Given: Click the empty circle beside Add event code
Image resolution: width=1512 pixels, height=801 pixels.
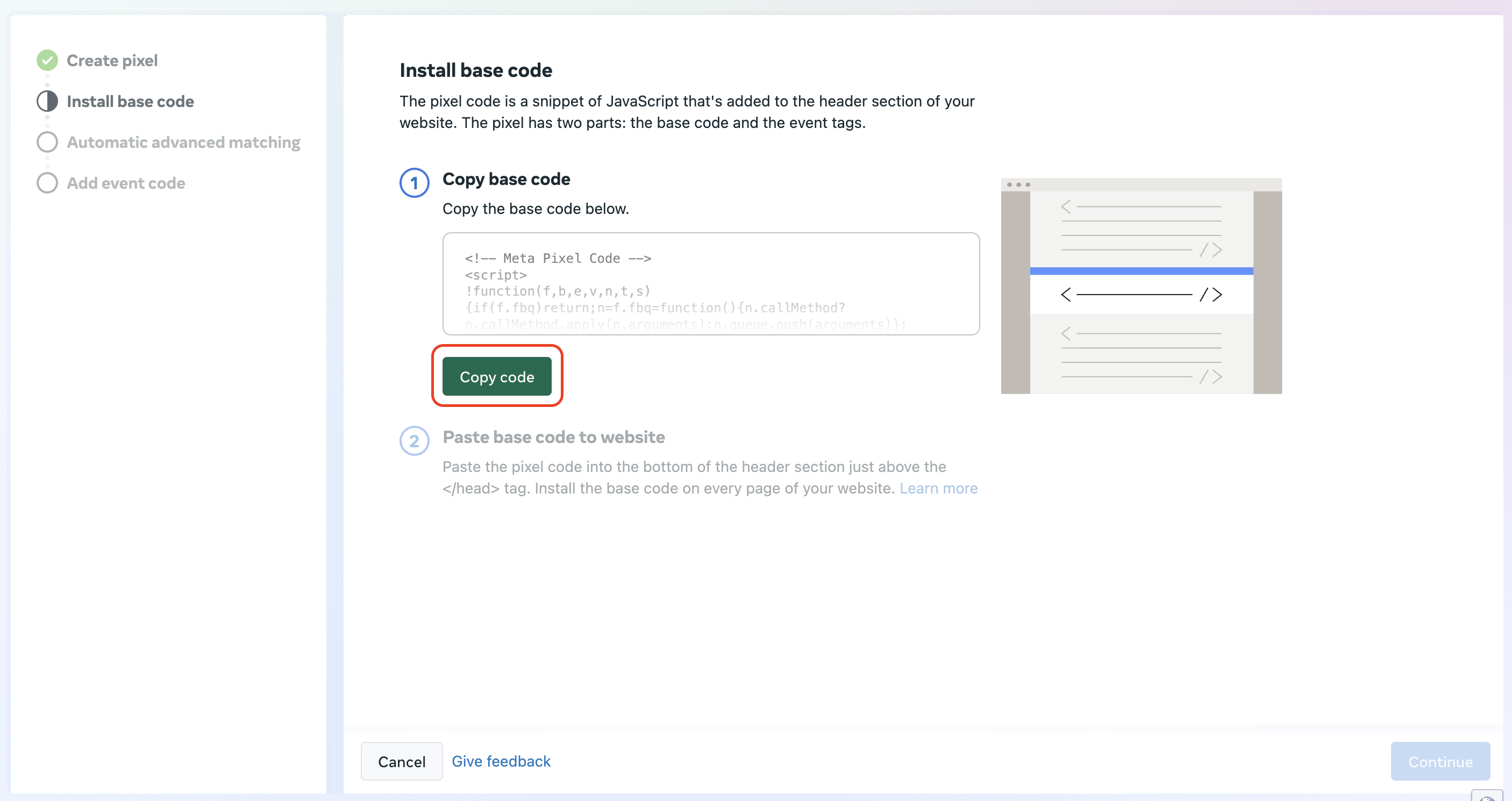Looking at the screenshot, I should [x=47, y=183].
